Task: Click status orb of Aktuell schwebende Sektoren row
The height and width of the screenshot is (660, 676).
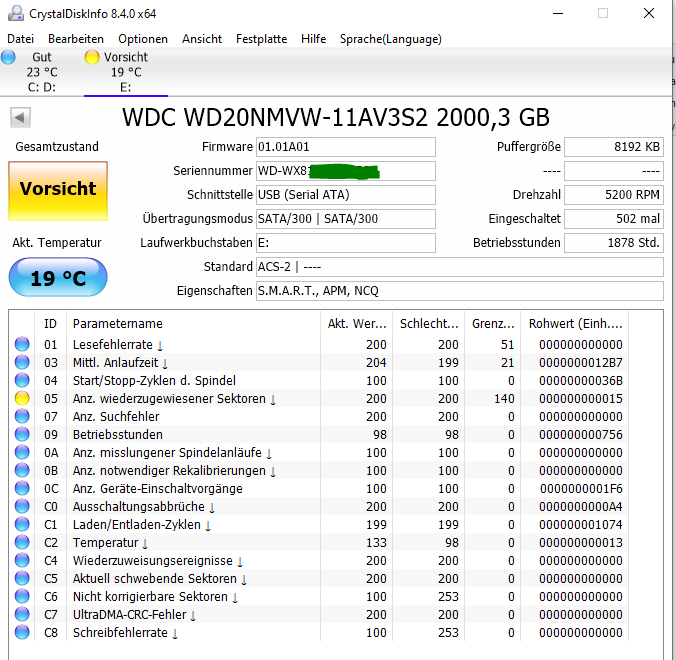Action: 22,579
